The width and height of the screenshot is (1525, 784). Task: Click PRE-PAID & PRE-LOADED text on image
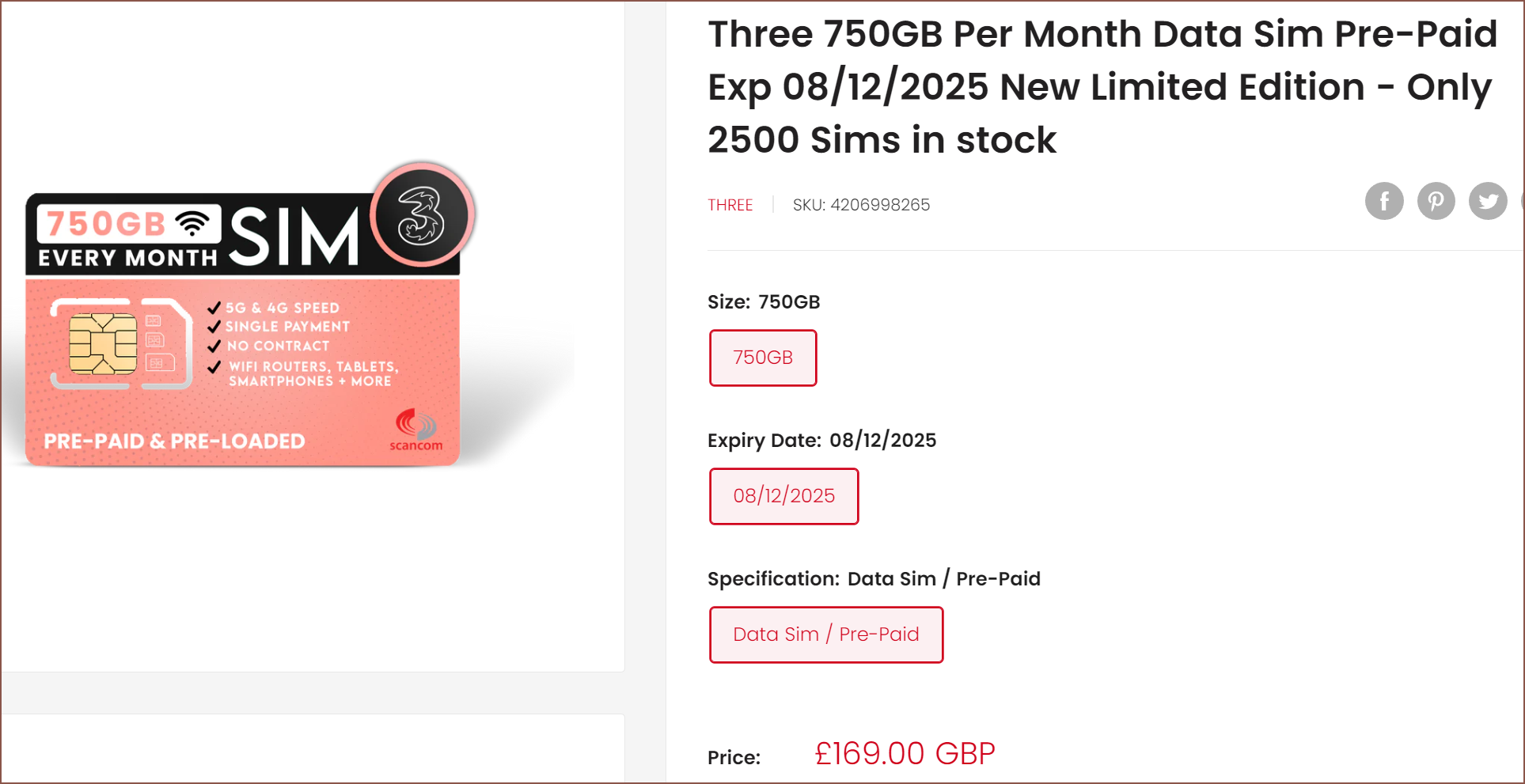174,441
